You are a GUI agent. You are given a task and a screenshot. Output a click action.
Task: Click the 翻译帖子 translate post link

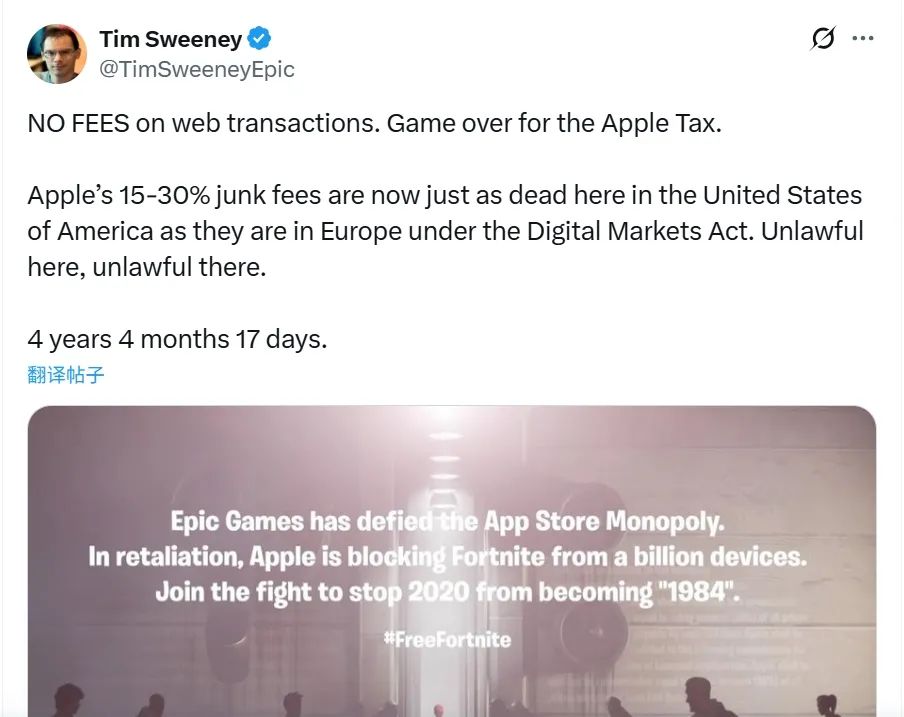[66, 375]
